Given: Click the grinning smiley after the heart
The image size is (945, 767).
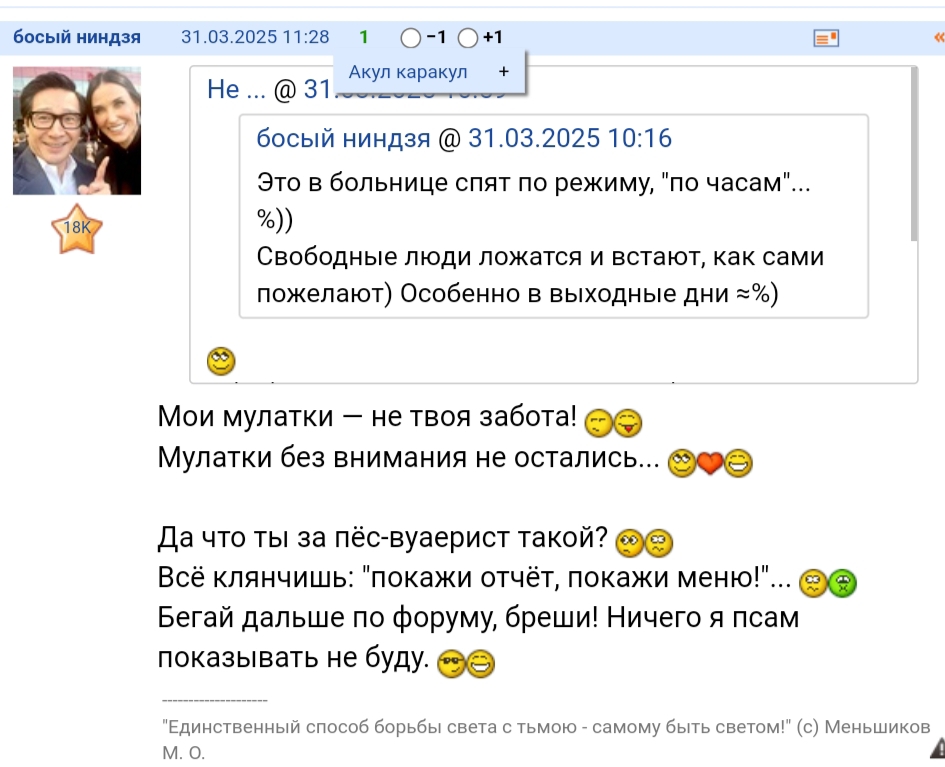Looking at the screenshot, I should coord(738,463).
